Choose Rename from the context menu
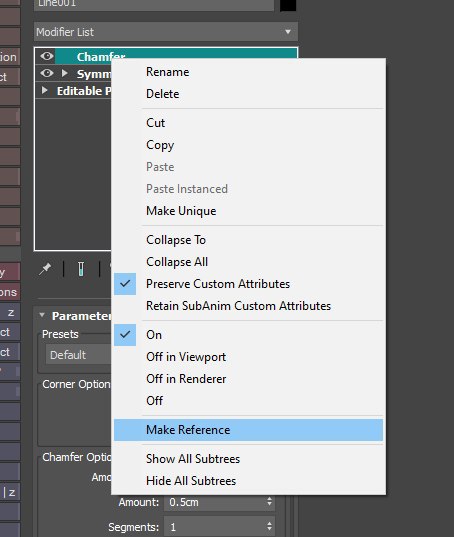454x537 pixels. coord(248,72)
